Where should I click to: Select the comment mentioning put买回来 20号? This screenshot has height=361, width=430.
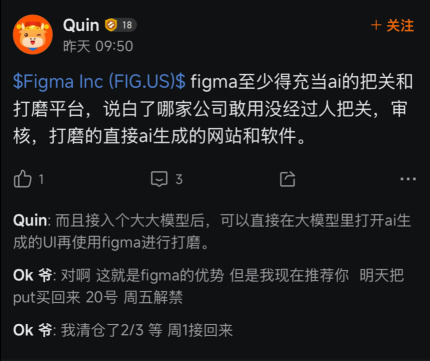tap(209, 286)
